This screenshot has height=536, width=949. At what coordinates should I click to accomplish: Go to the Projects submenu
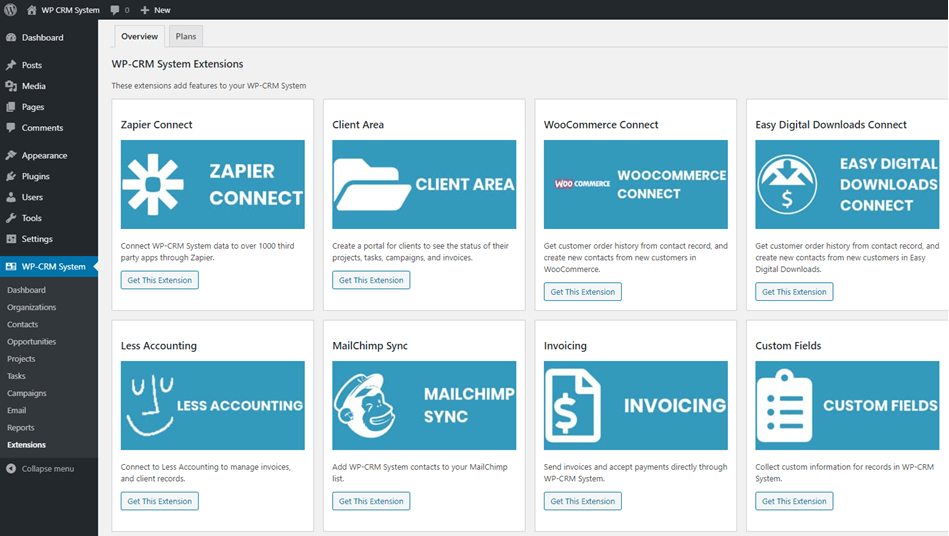point(21,359)
